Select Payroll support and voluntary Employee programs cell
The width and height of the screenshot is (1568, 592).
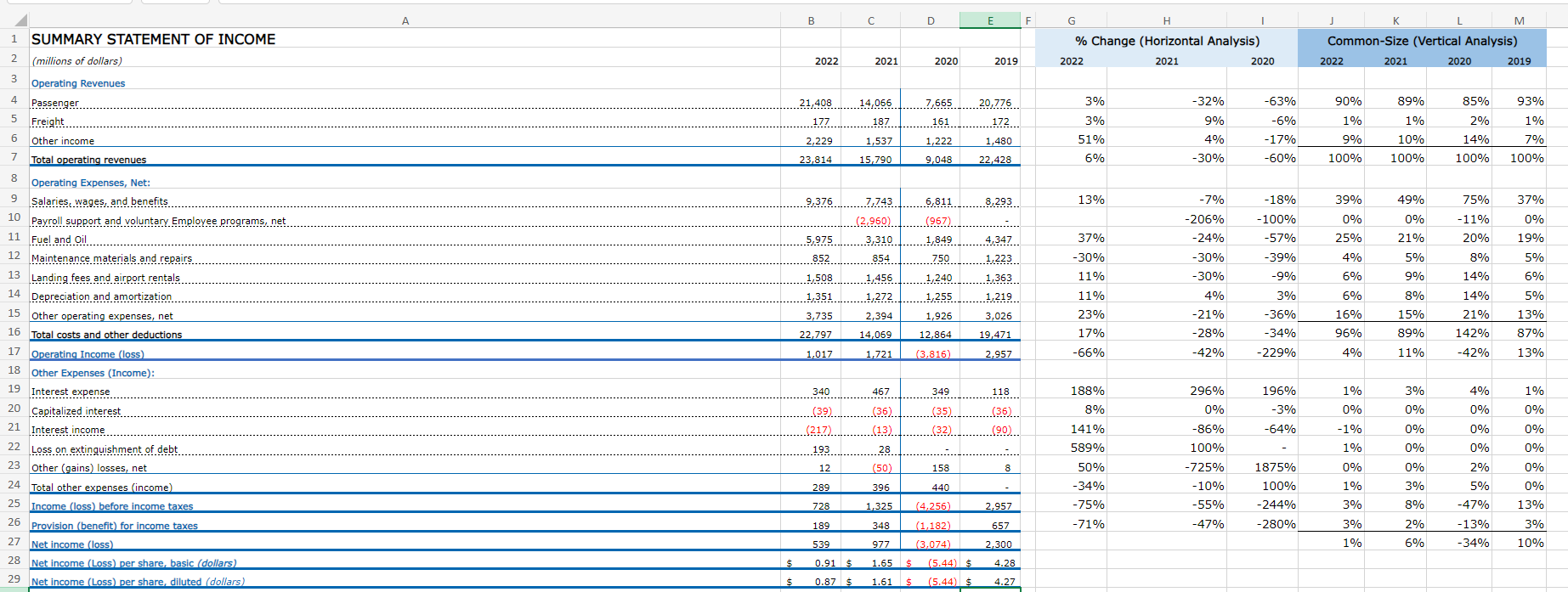(158, 221)
